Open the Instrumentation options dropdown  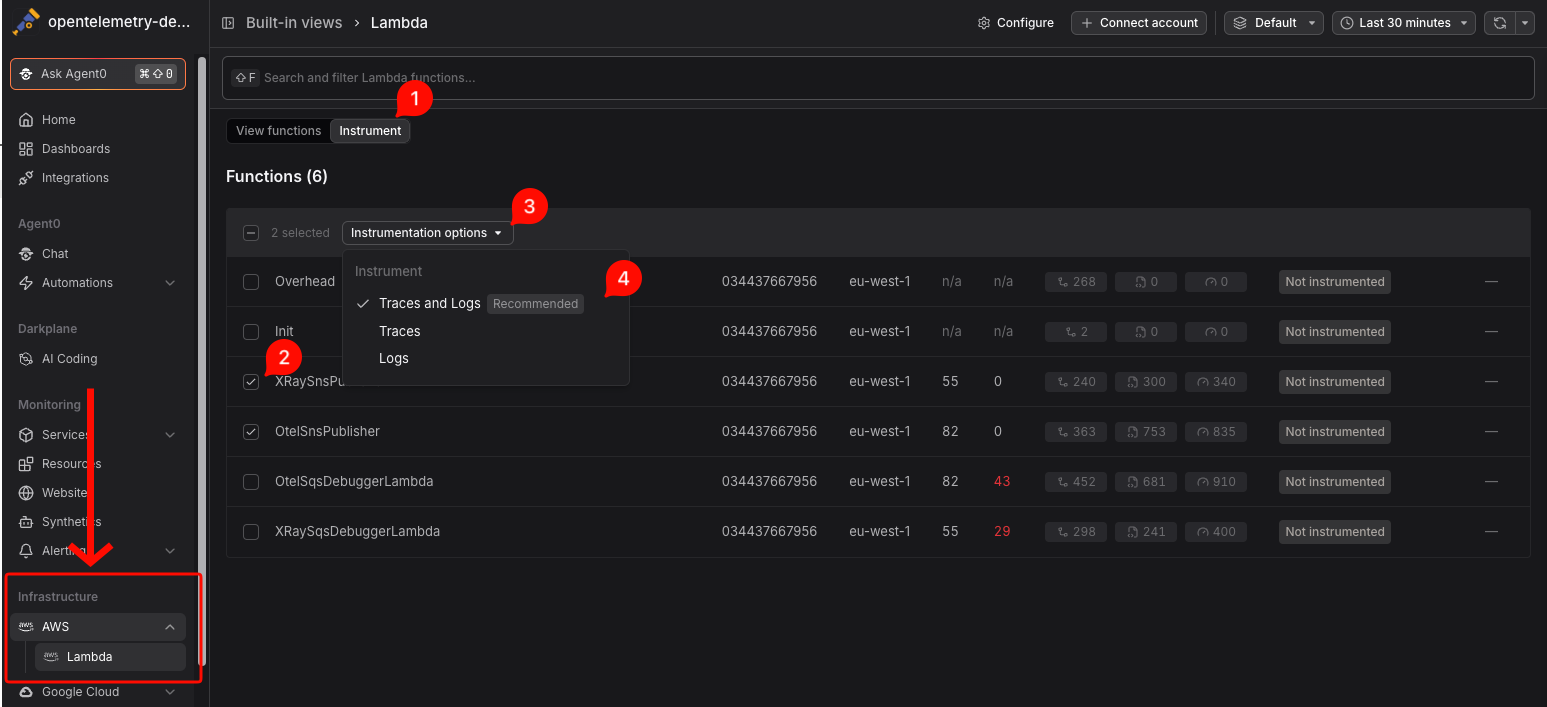click(x=427, y=233)
